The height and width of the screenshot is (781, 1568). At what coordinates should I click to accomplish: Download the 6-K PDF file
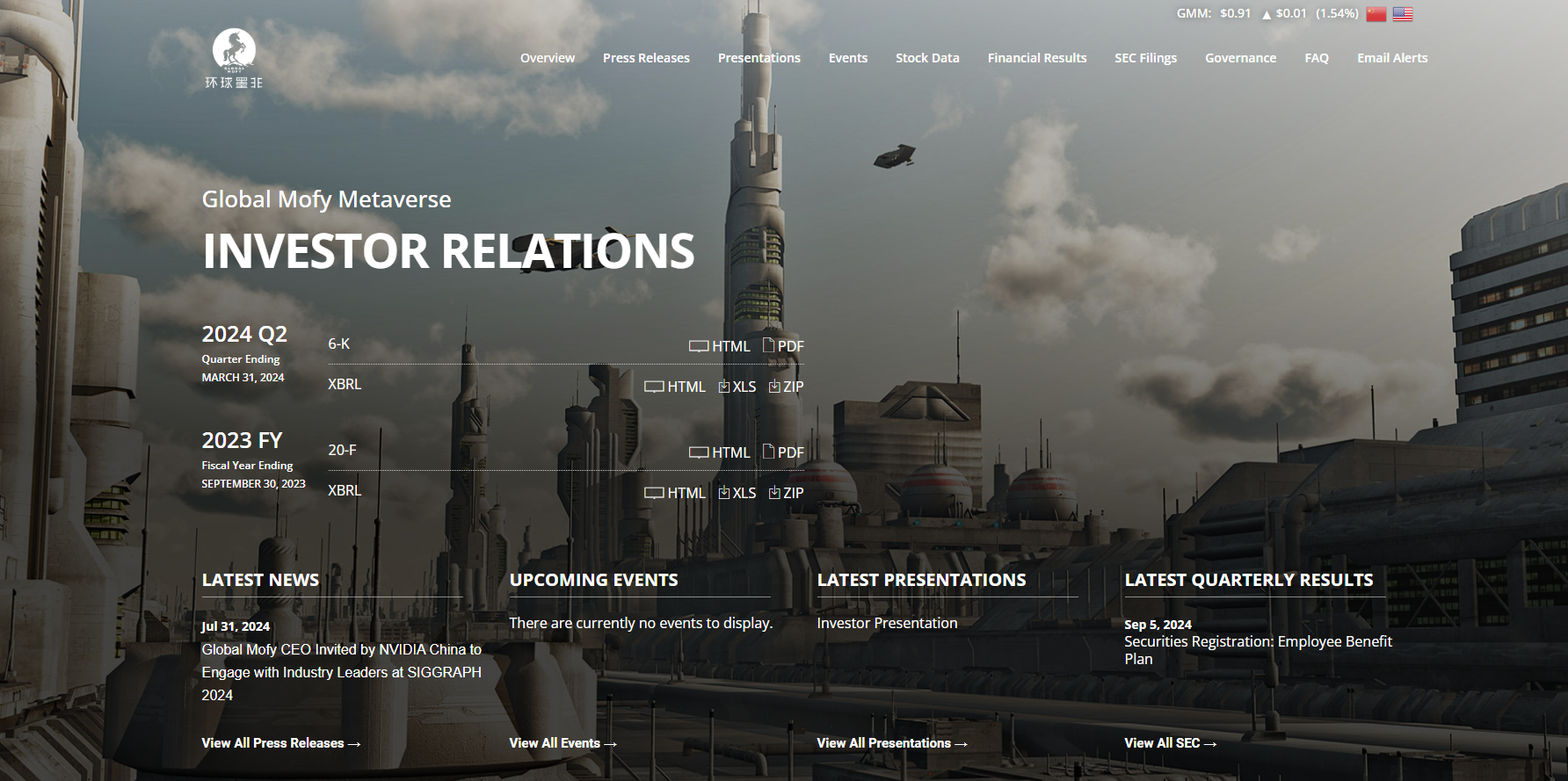coord(783,346)
